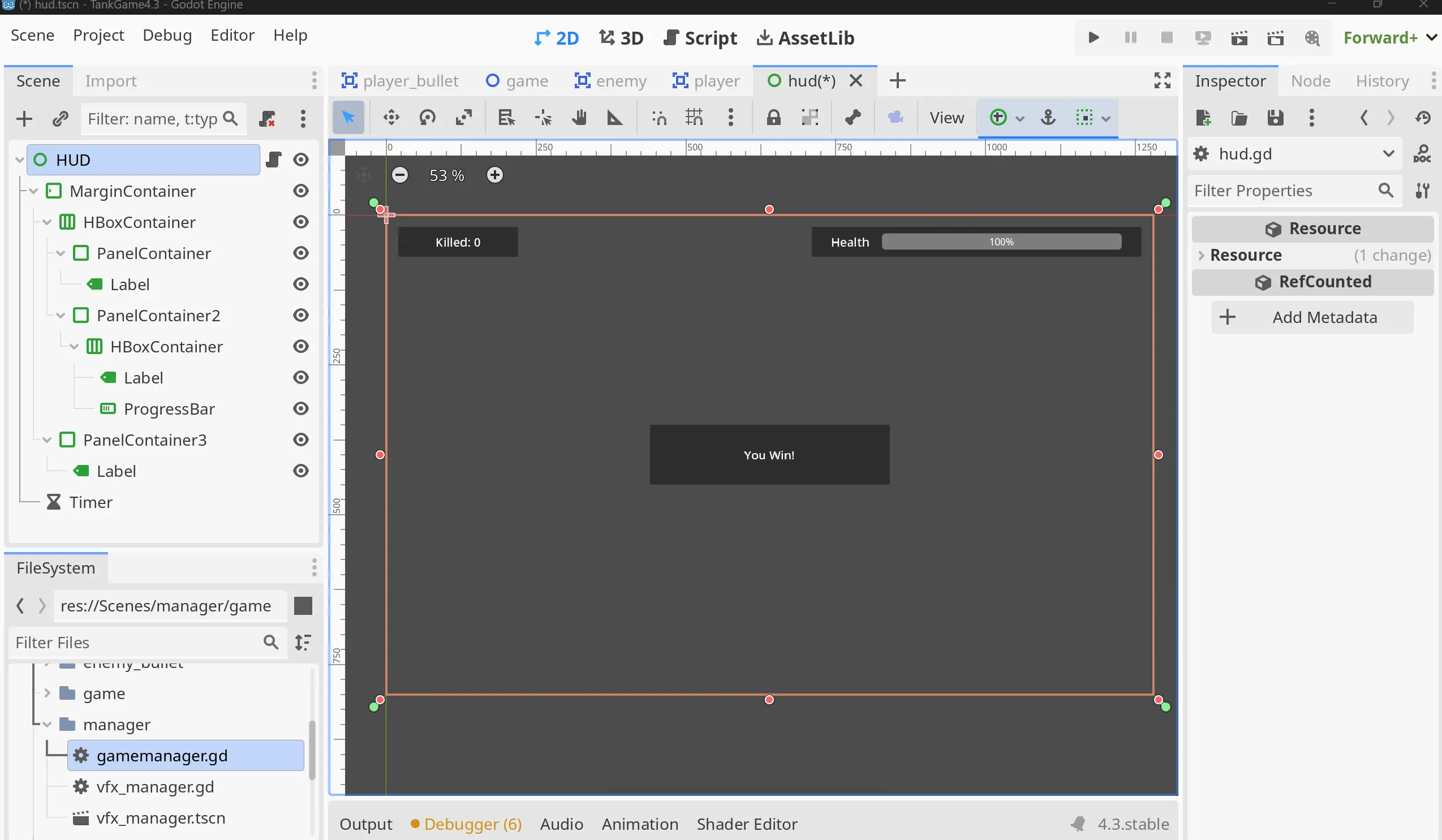
Task: Collapse PanelContainer2 in scene tree
Action: coord(61,315)
